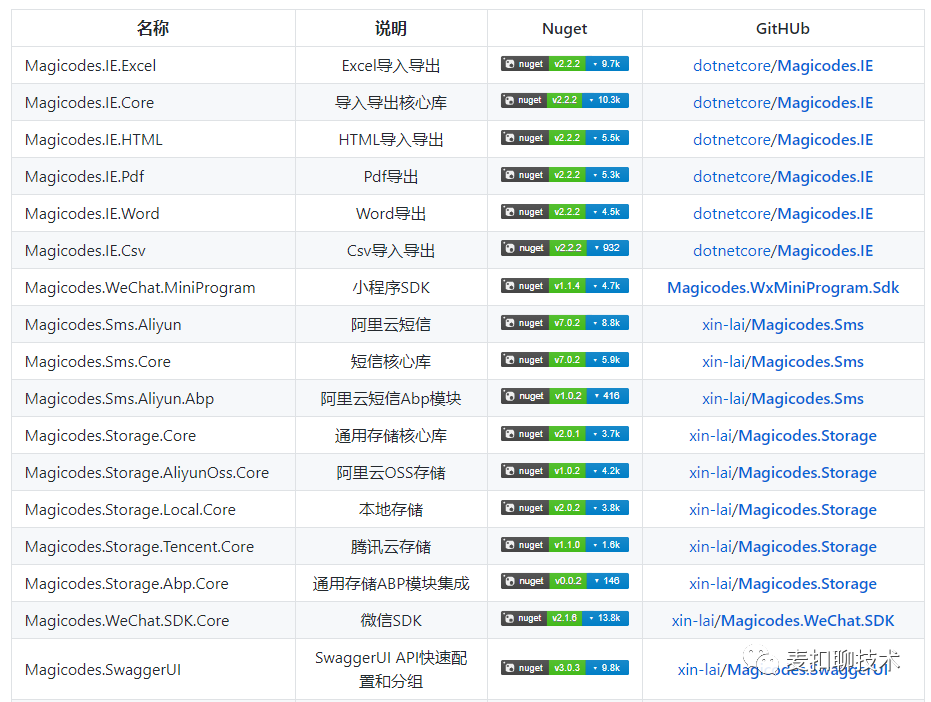Image resolution: width=931 pixels, height=702 pixels.
Task: Open the GitHub link for Magicodes.Storage.Tencent.Core
Action: click(783, 546)
